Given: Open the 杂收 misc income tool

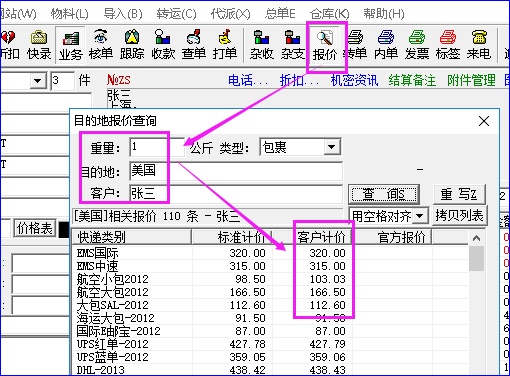Looking at the screenshot, I should (262, 45).
